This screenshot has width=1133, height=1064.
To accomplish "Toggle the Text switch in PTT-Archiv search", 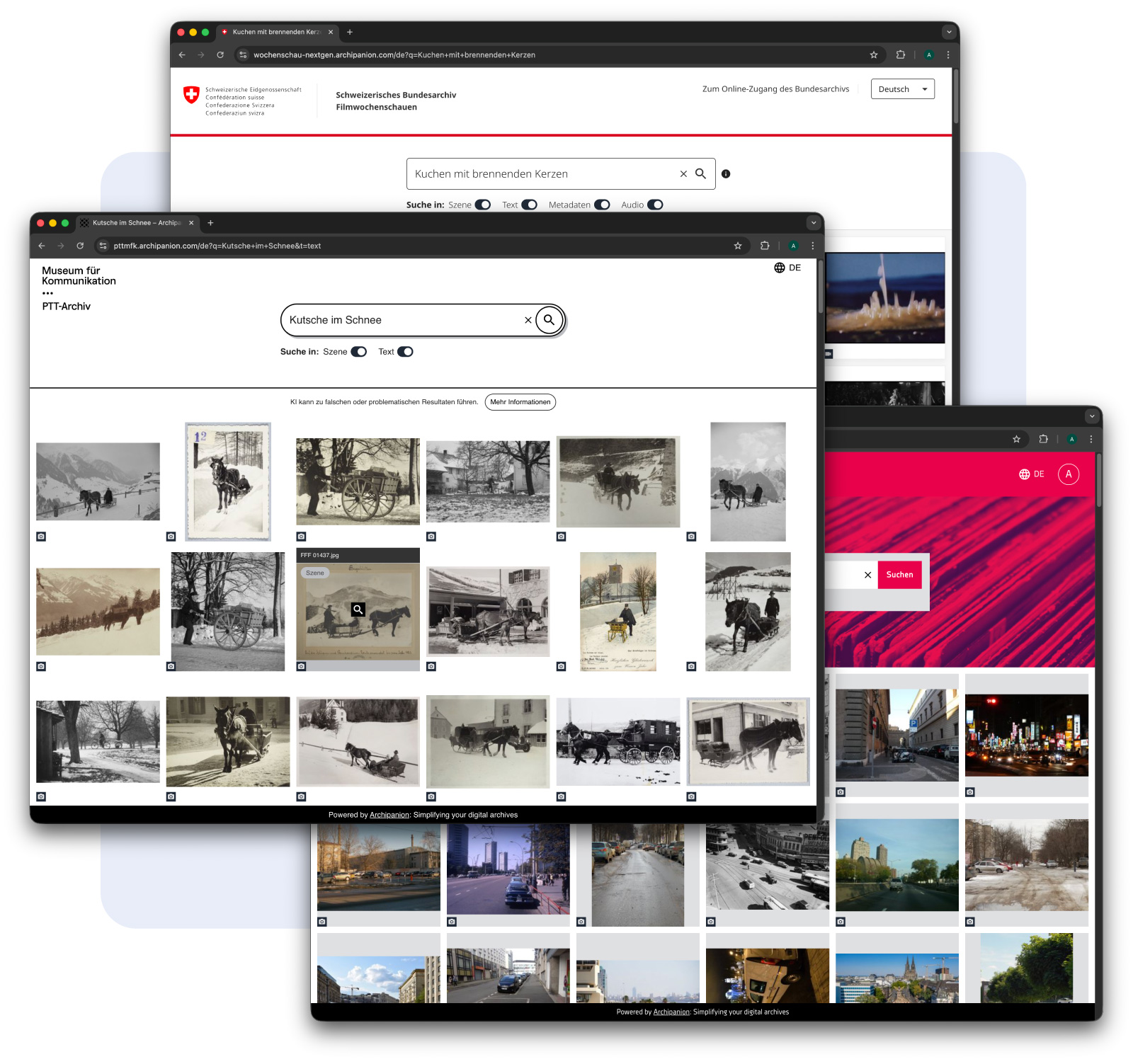I will pos(405,352).
